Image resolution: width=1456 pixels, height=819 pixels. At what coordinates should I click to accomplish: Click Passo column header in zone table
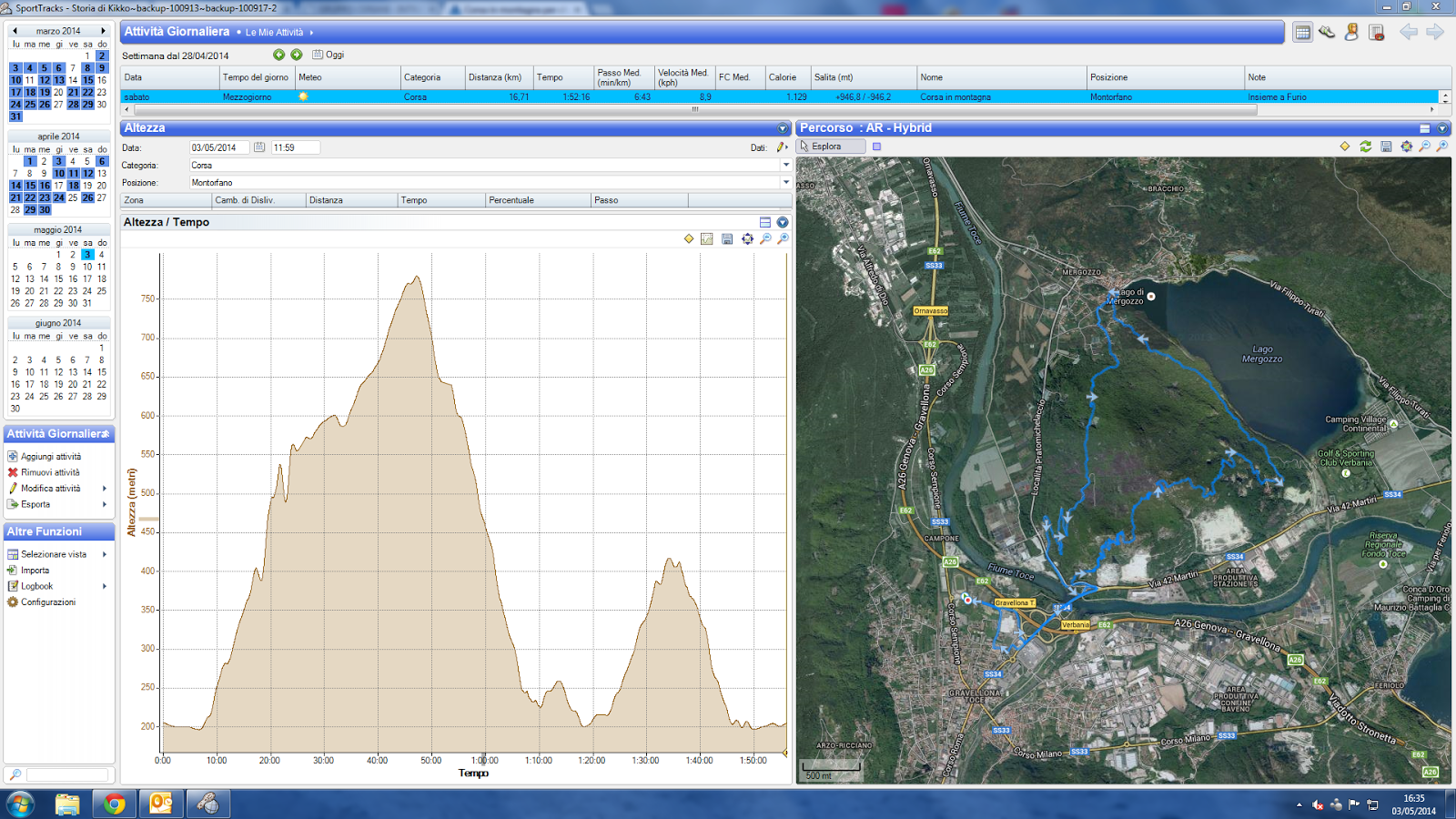639,200
